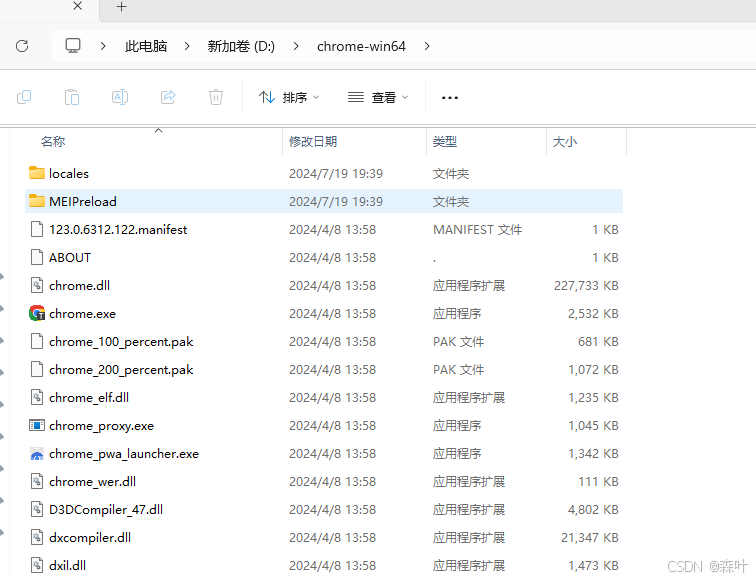The height and width of the screenshot is (580, 756).
Task: Click the refresh icon beside the address bar
Action: (22, 46)
